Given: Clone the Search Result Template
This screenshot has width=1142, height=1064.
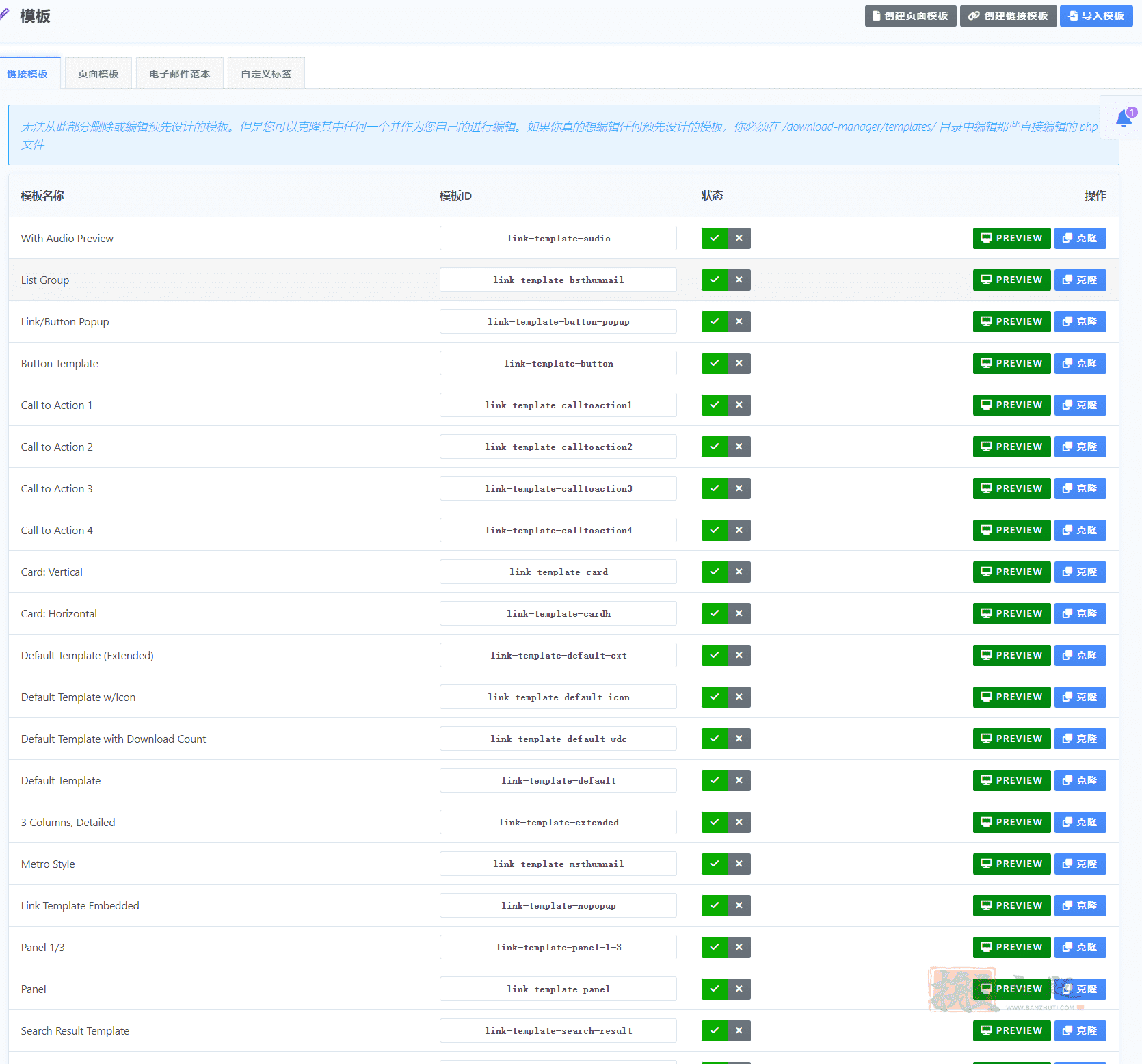Looking at the screenshot, I should (1080, 1030).
